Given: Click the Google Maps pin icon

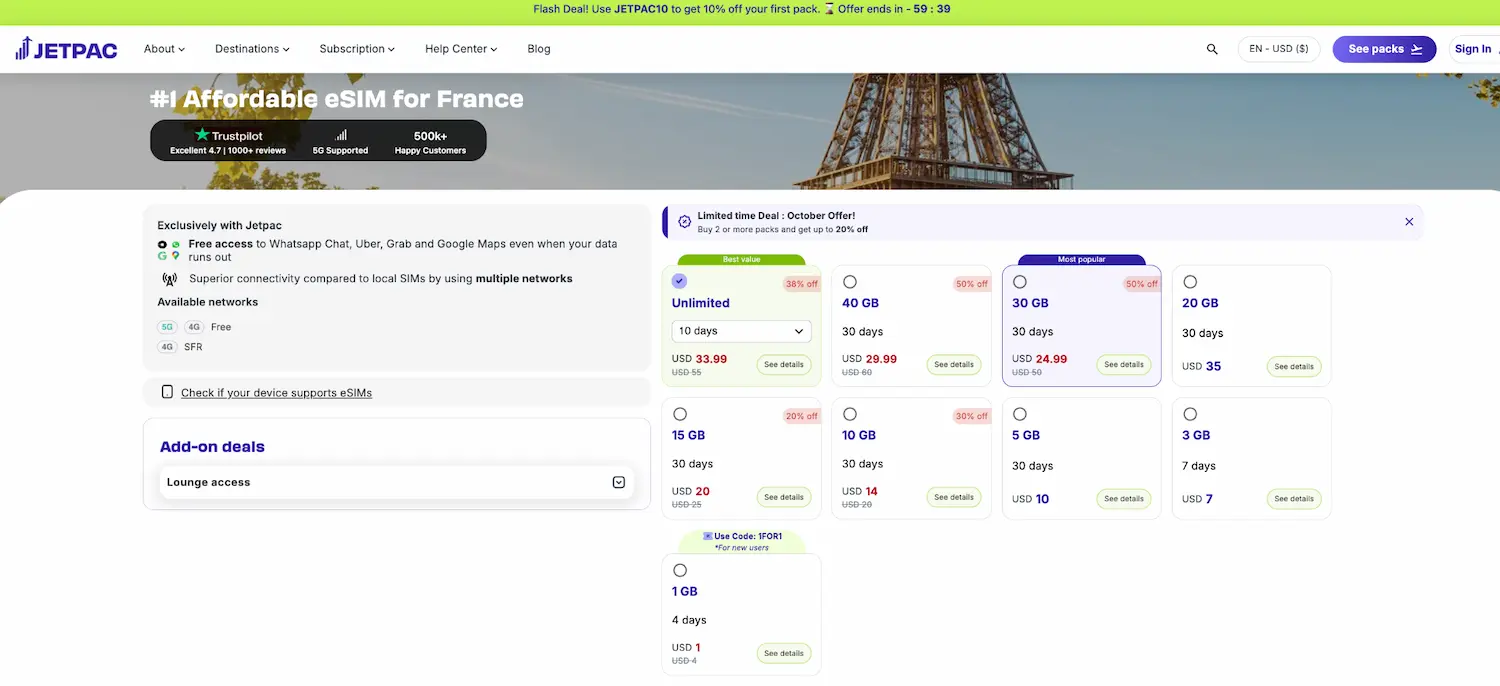Looking at the screenshot, I should click(174, 254).
